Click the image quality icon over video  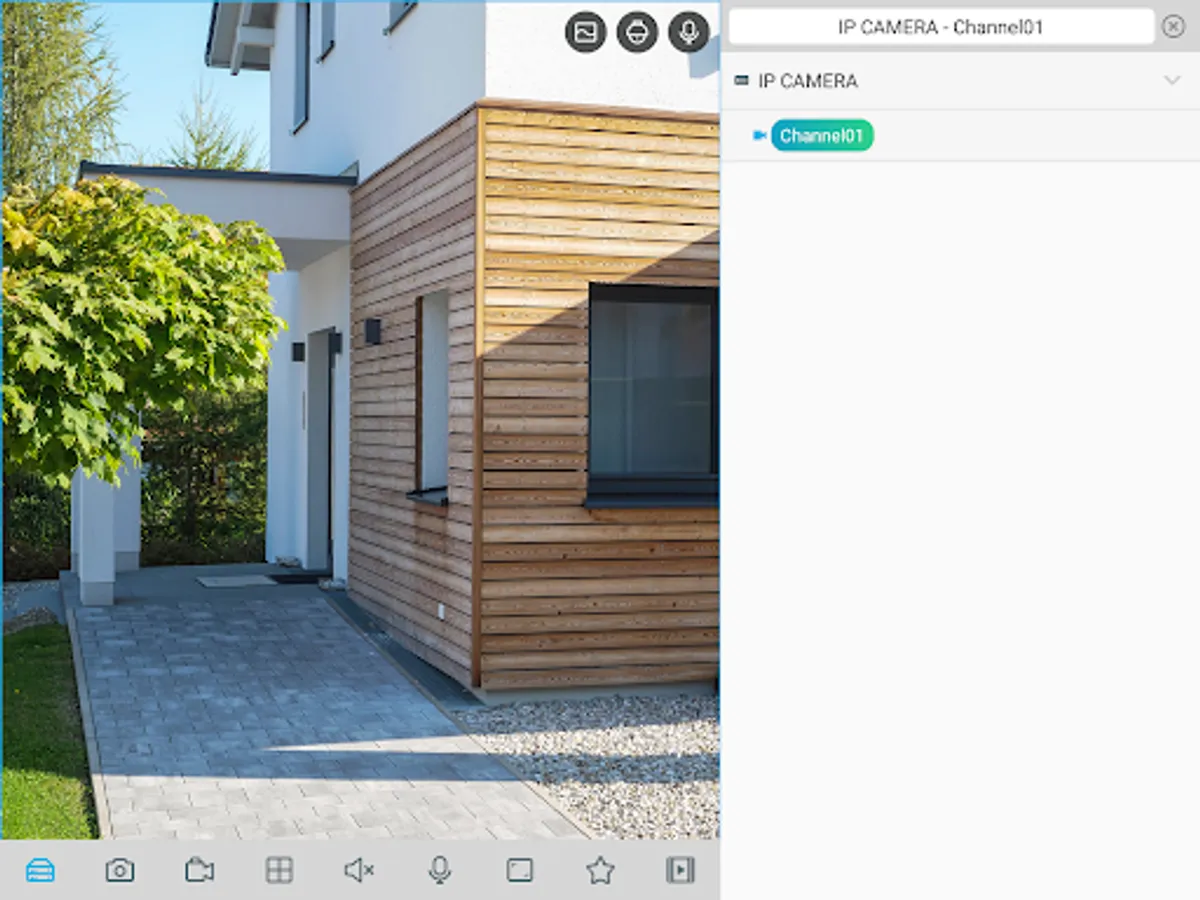click(586, 32)
